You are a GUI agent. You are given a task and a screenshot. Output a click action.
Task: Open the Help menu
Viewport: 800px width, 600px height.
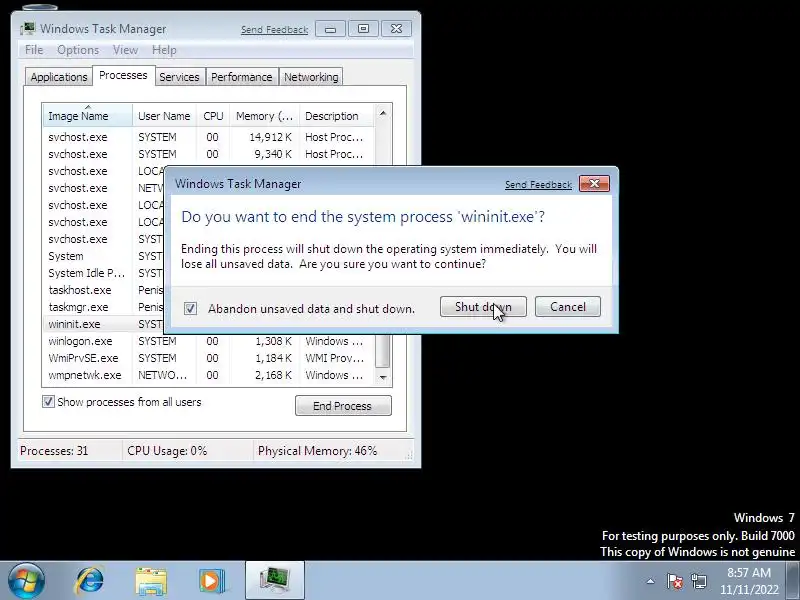click(164, 50)
